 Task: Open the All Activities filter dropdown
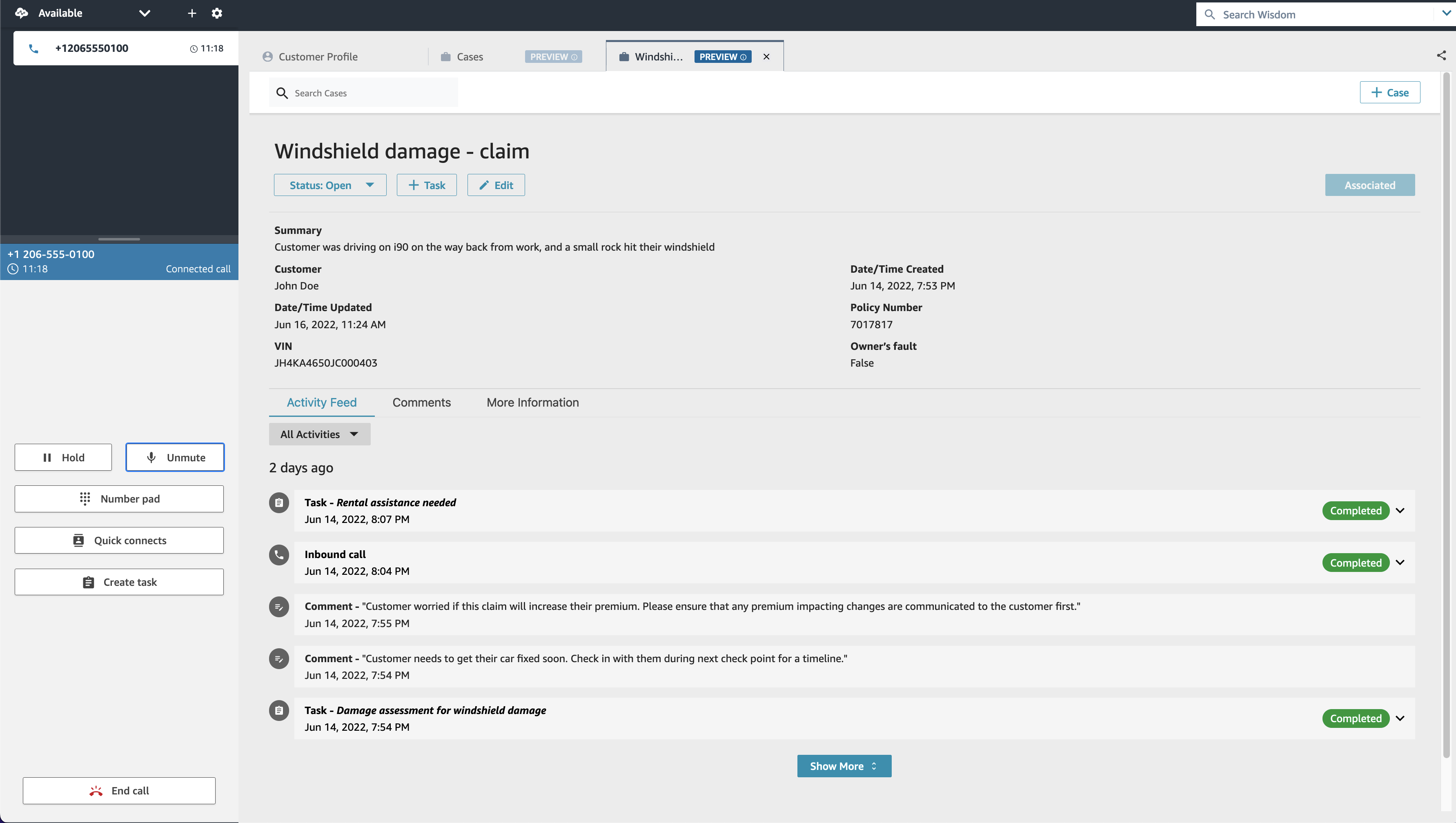319,434
